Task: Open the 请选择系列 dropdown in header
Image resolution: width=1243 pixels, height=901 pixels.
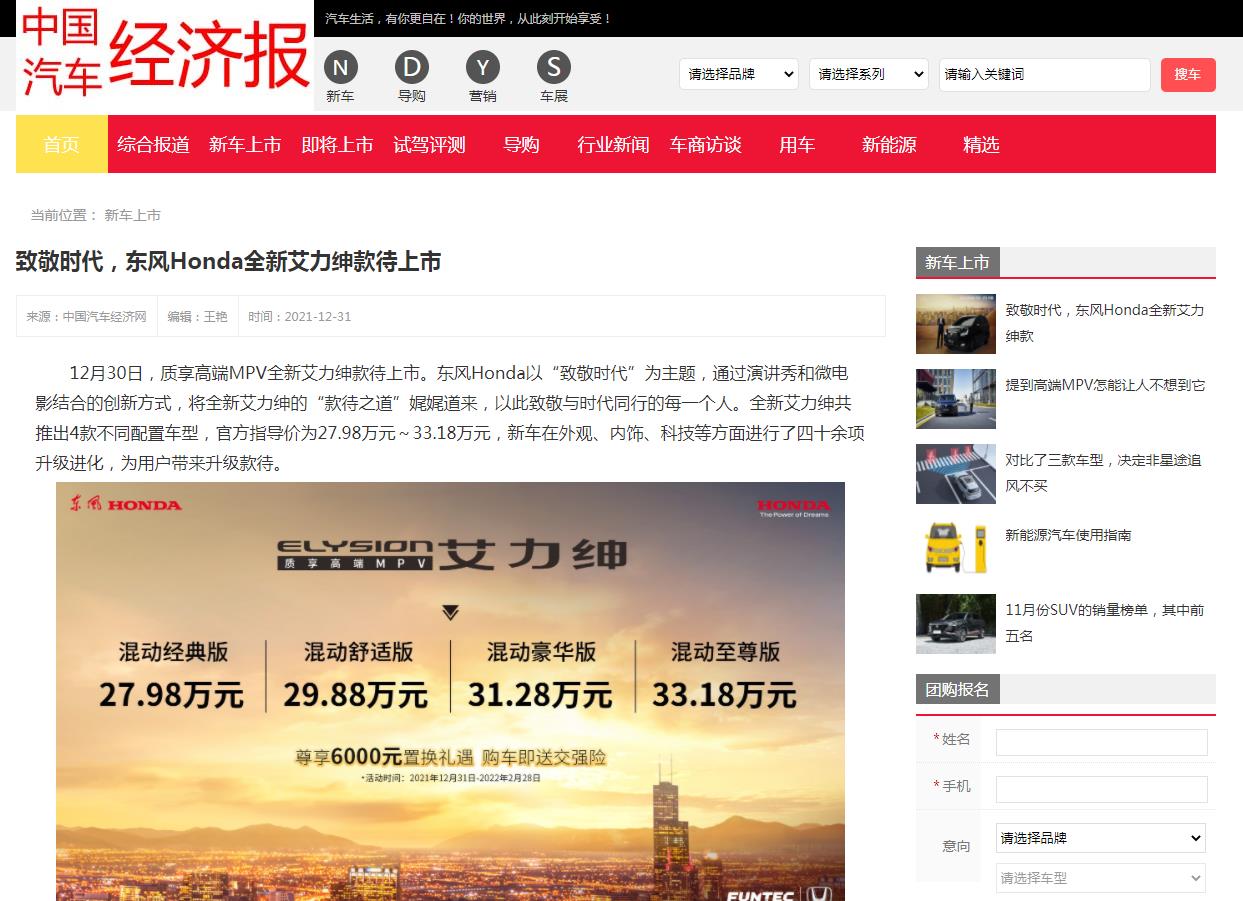Action: coord(869,74)
